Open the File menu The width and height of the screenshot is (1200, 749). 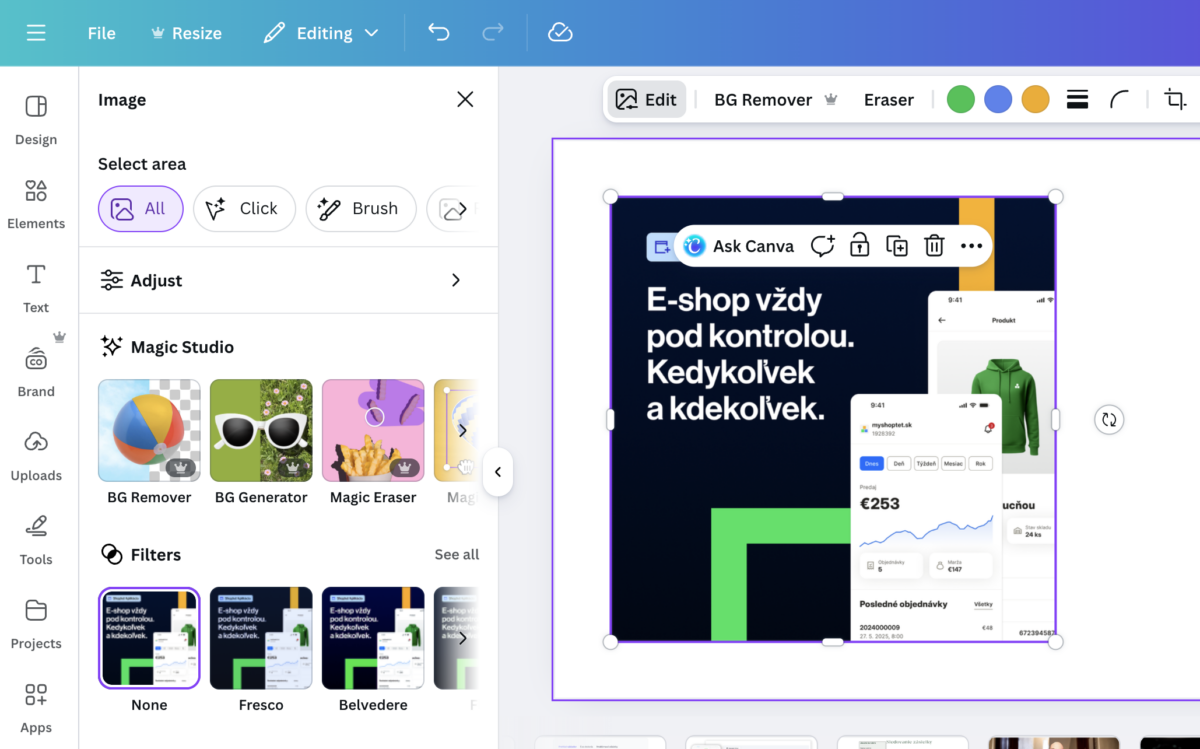click(101, 33)
